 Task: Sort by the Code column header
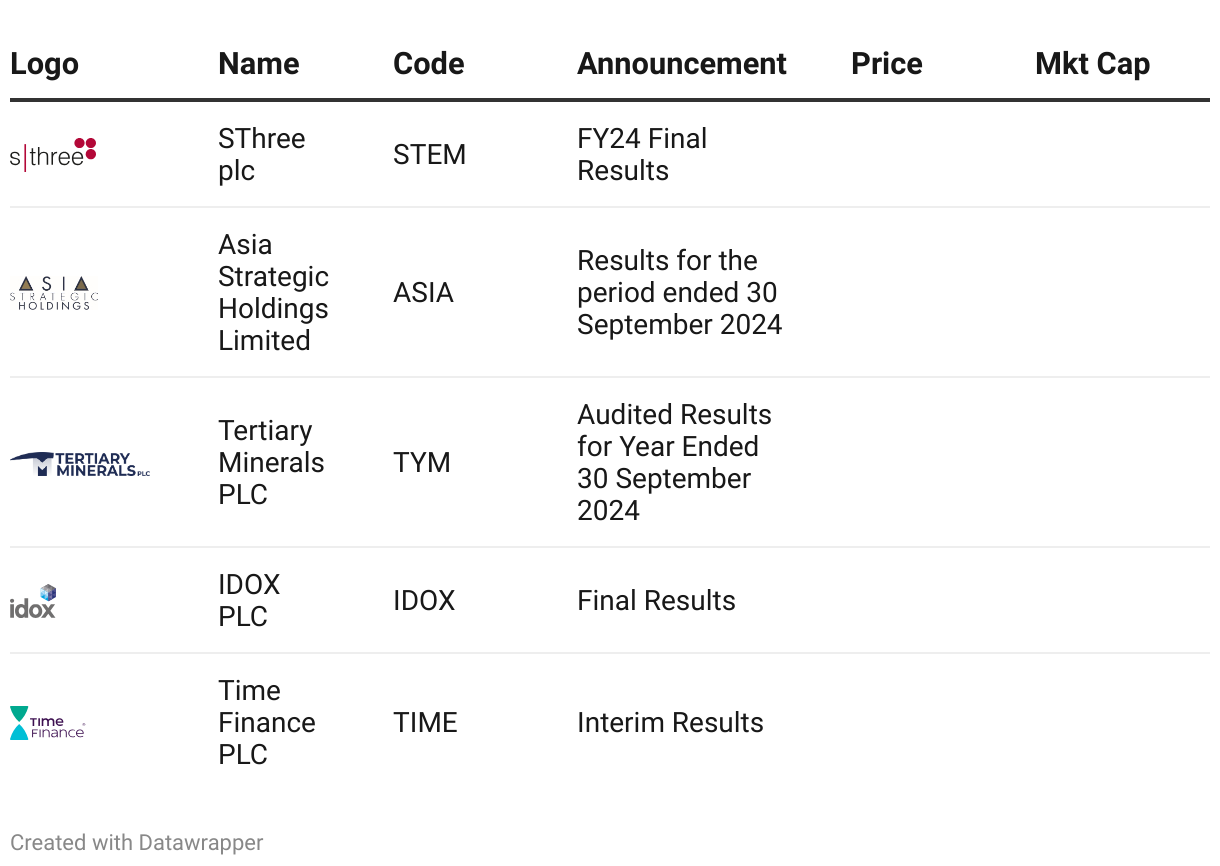click(428, 64)
